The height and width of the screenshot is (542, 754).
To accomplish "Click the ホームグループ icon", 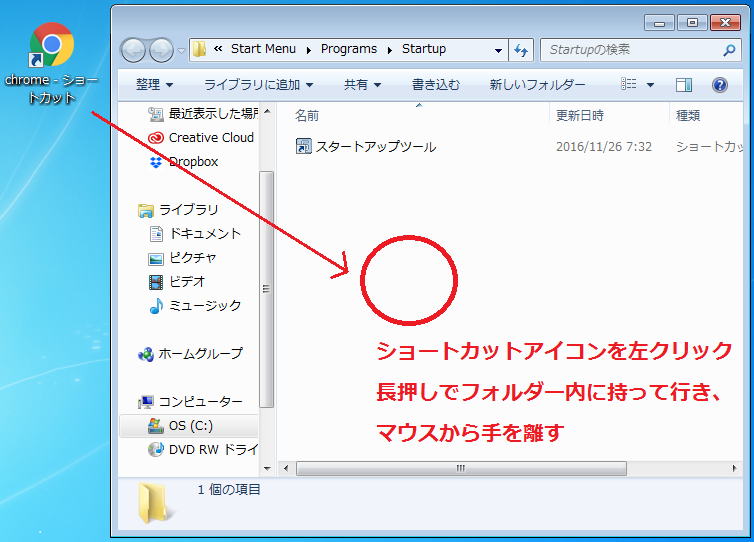I will click(x=146, y=354).
